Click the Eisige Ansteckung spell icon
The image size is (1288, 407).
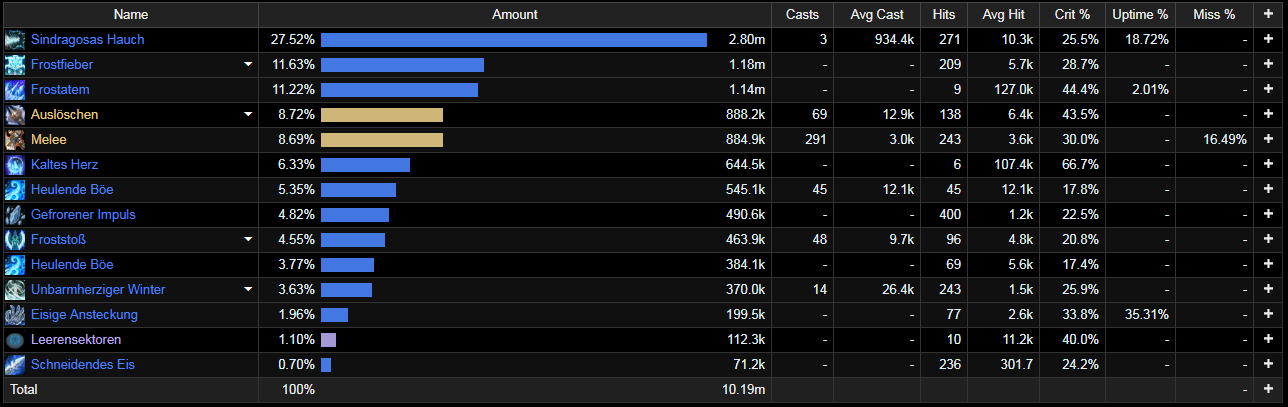pyautogui.click(x=14, y=315)
